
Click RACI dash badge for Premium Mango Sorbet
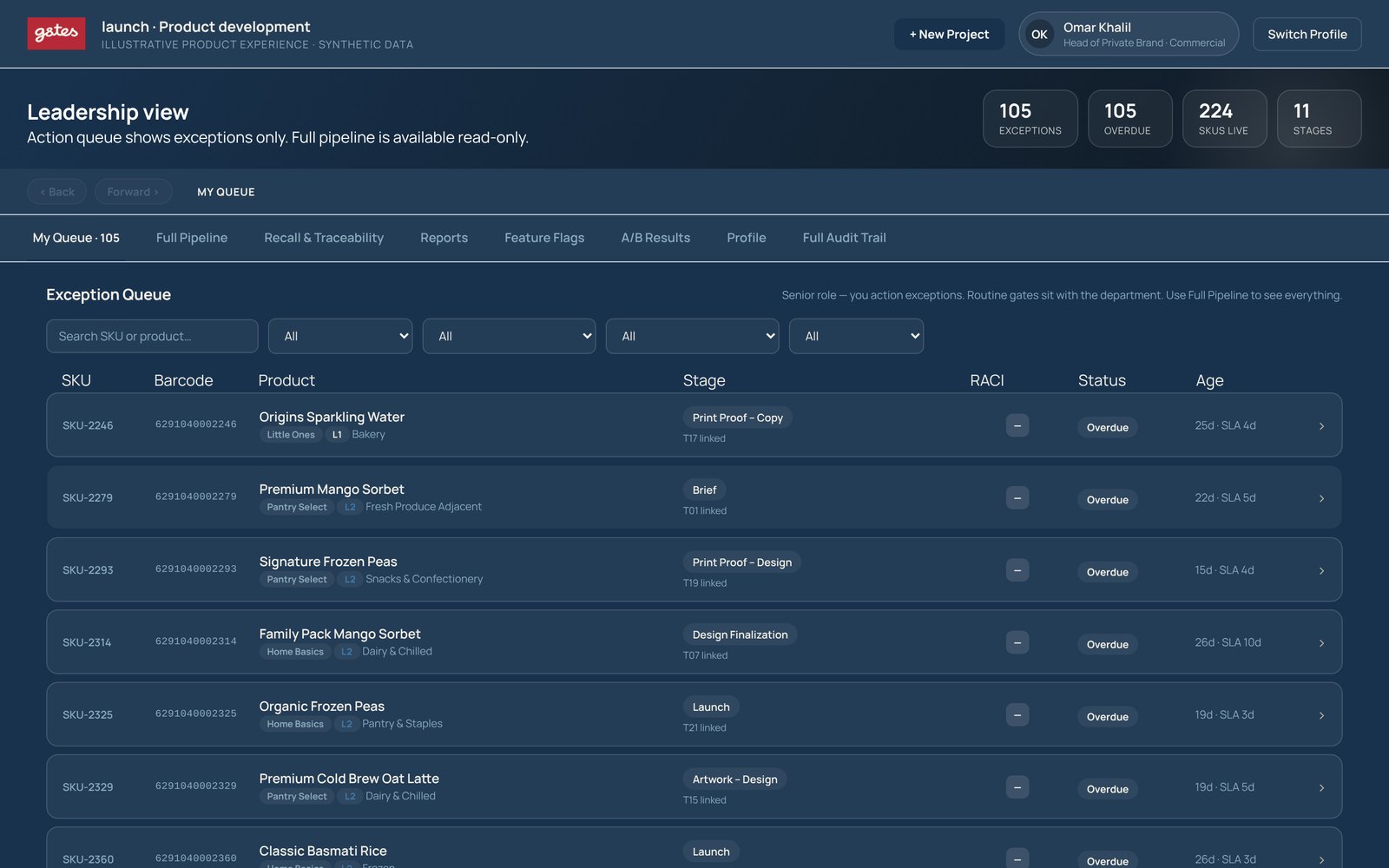point(1017,497)
